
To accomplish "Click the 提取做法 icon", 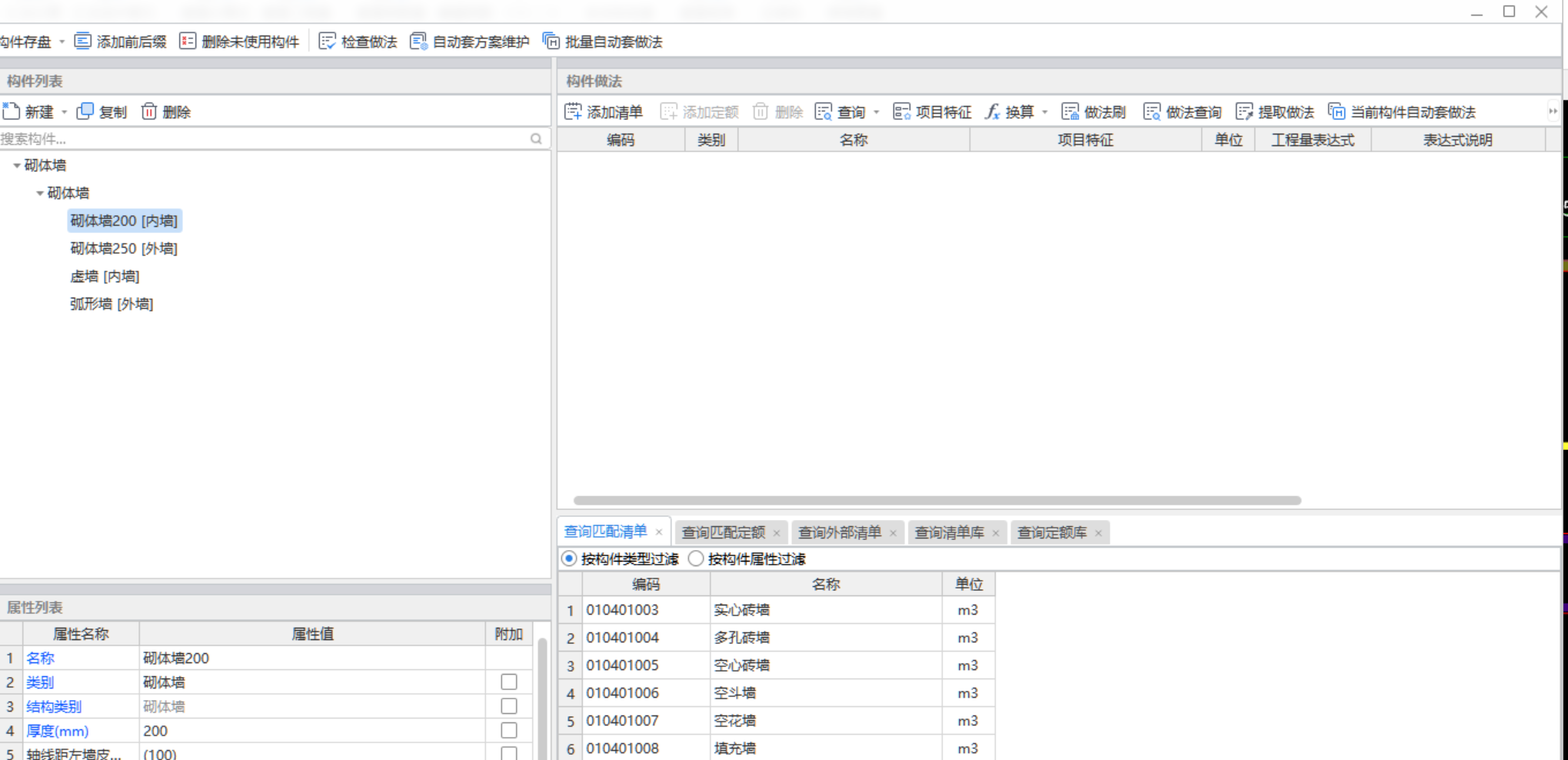I will point(1244,112).
